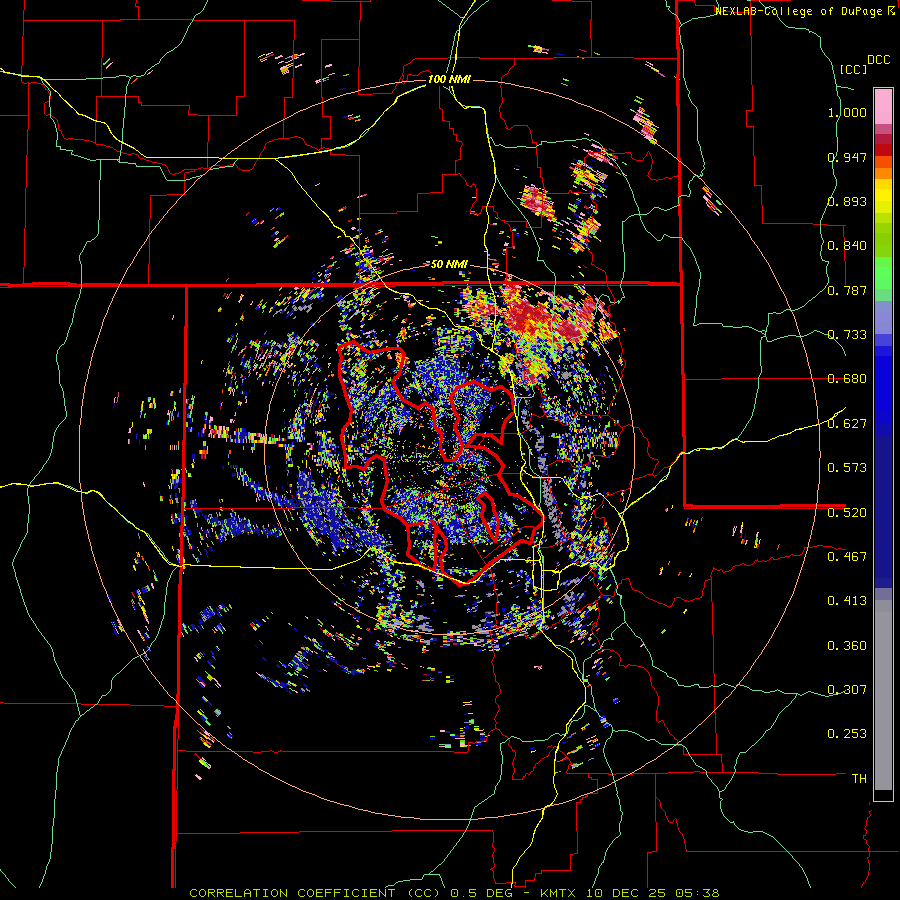Image resolution: width=900 pixels, height=900 pixels.
Task: Select the 0.680 scale value
Action: (847, 379)
